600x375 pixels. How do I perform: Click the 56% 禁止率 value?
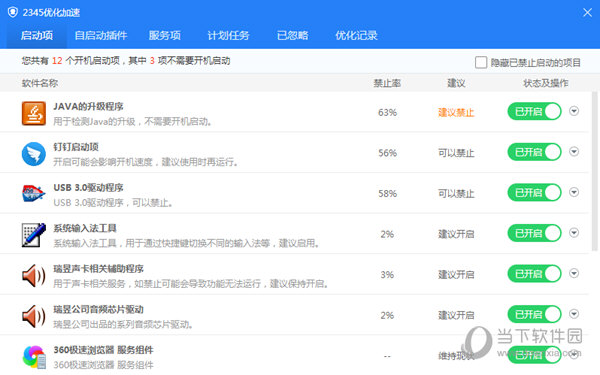(387, 153)
